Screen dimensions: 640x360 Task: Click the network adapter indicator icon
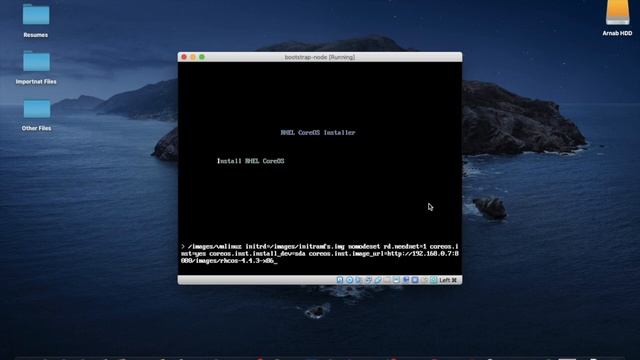pos(368,280)
